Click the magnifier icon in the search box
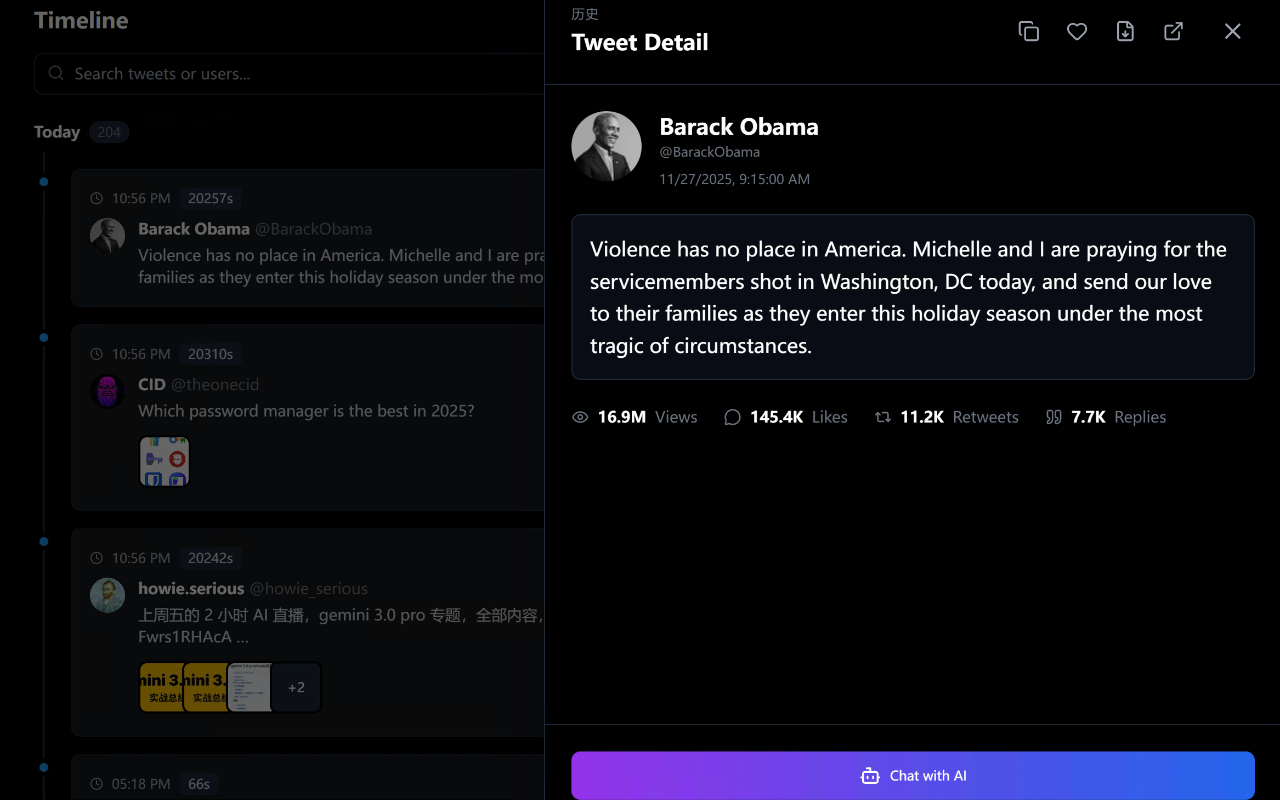 click(x=57, y=74)
